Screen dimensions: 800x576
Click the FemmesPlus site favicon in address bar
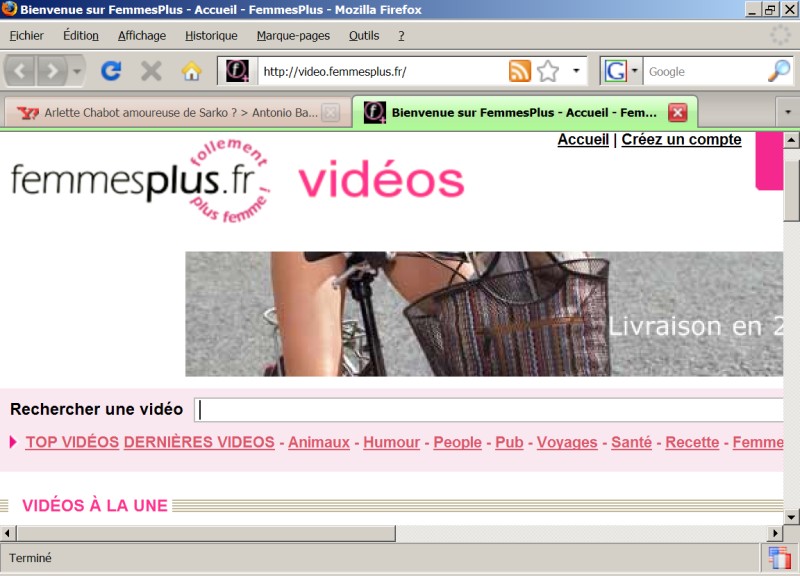237,71
